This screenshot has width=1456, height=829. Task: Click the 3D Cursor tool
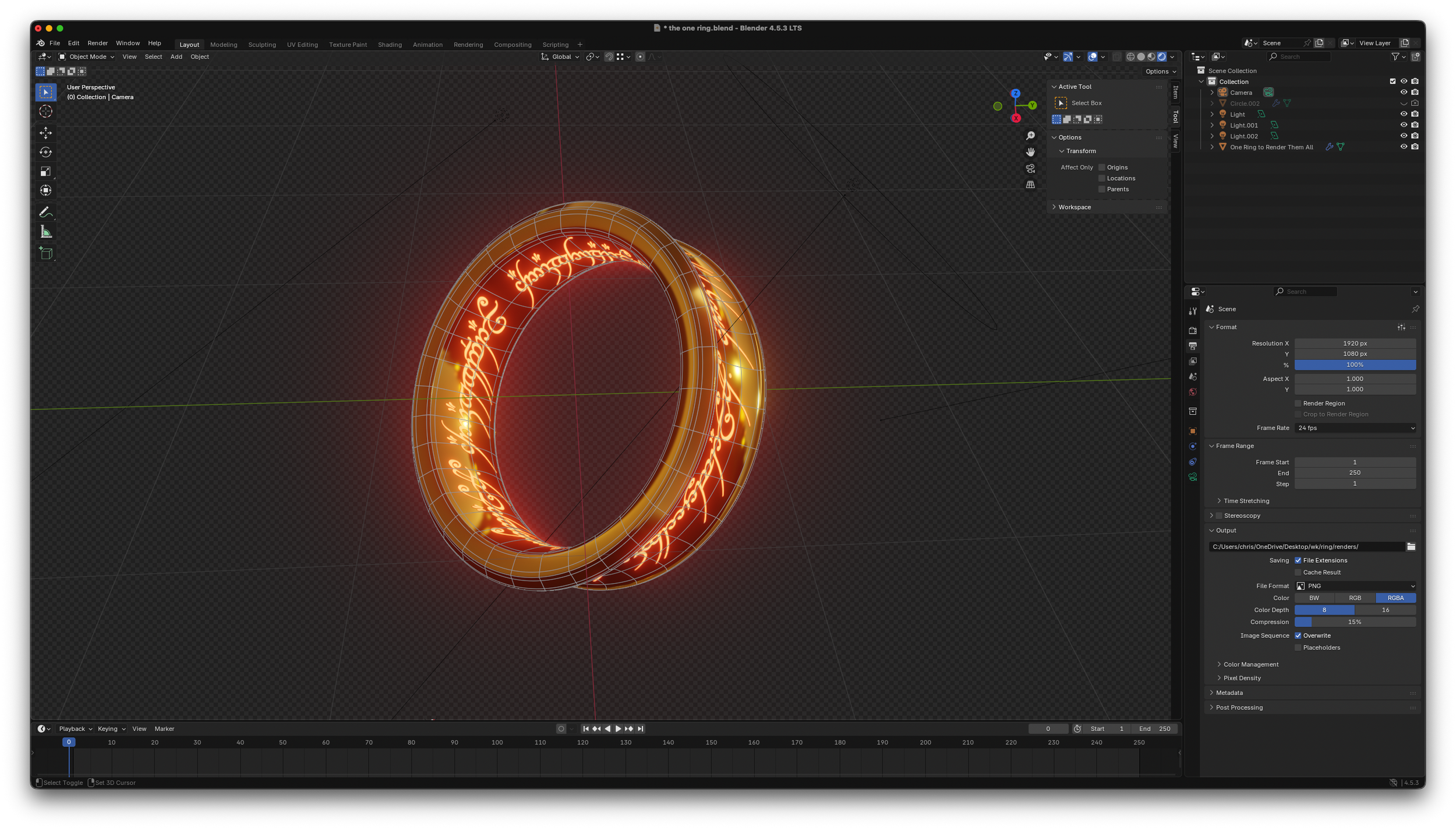(x=45, y=111)
